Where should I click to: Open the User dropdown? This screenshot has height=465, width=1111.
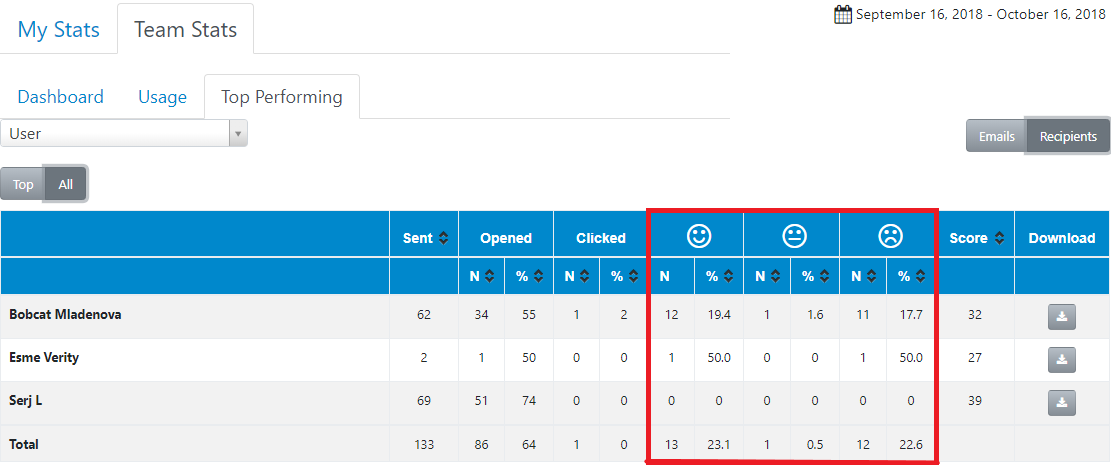pos(124,133)
